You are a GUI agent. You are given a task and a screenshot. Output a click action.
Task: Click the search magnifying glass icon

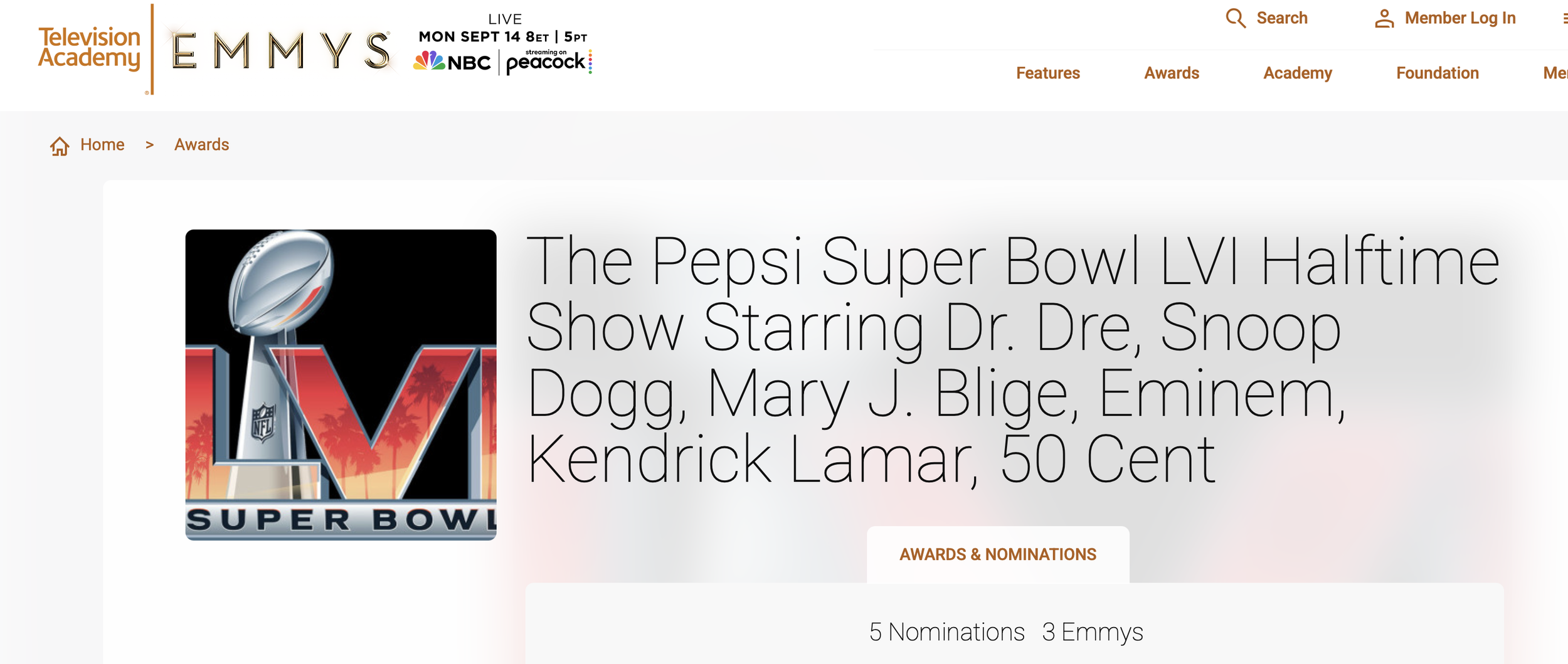(1235, 18)
